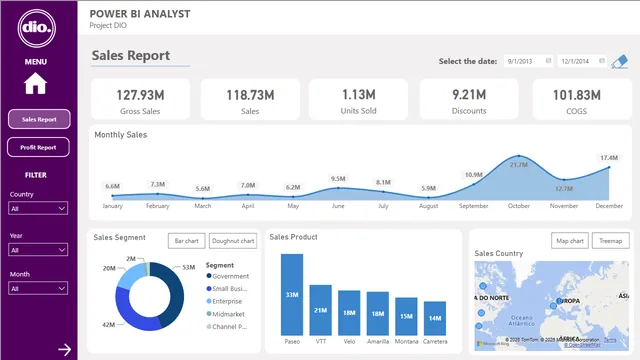Edit the start date 9/1/2013 field
640x360 pixels.
point(528,61)
